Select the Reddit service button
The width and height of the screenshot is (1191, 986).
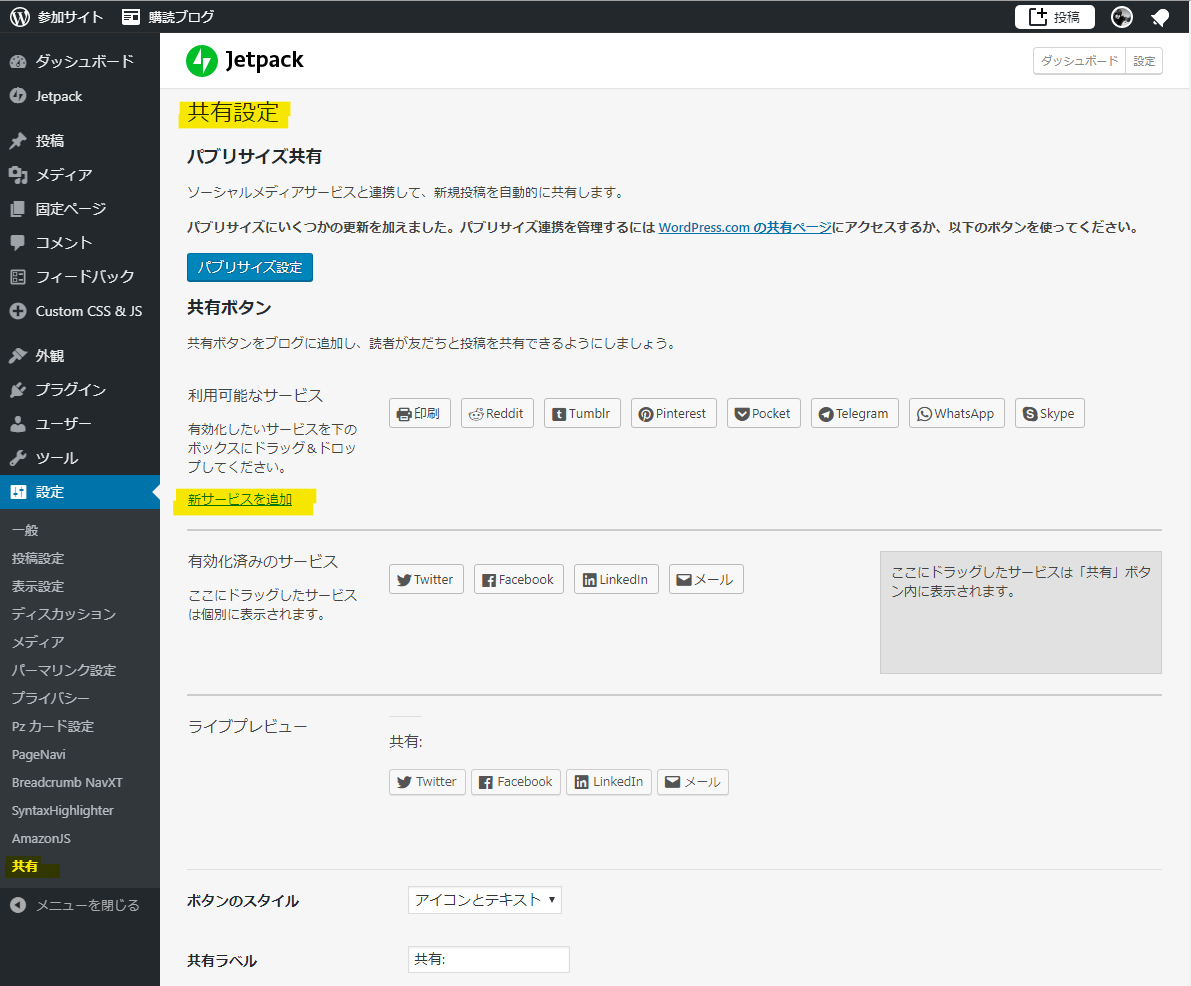coord(497,413)
